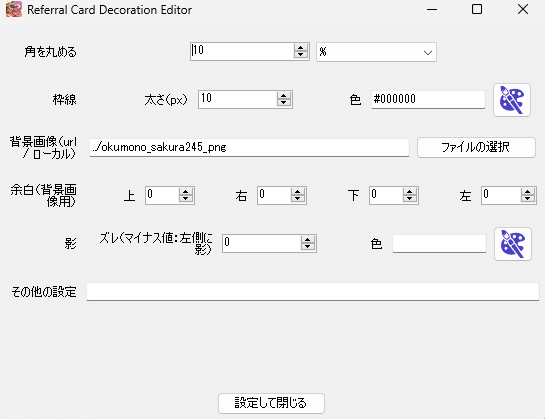Increase right margin (右) spinner up
The width and height of the screenshot is (545, 419).
pos(298,192)
